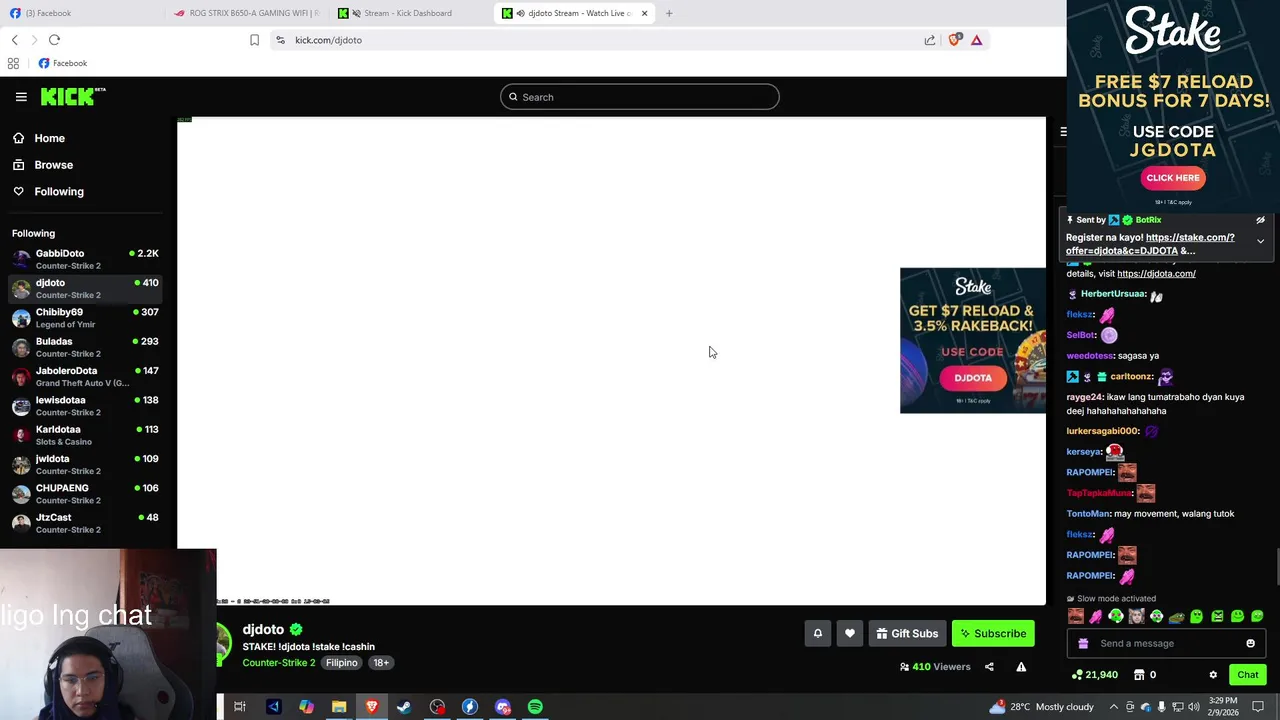This screenshot has width=1280, height=720.
Task: Open Discord from the taskbar
Action: pyautogui.click(x=502, y=707)
